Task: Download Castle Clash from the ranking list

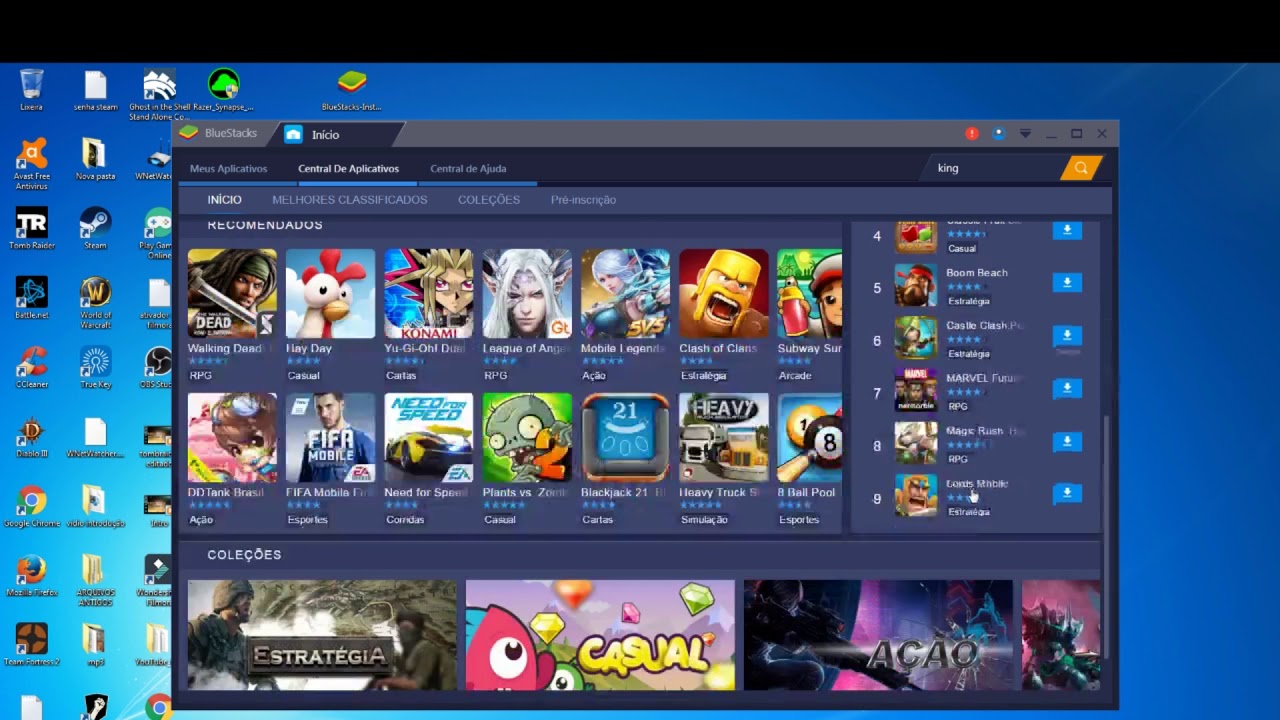Action: coord(1067,335)
